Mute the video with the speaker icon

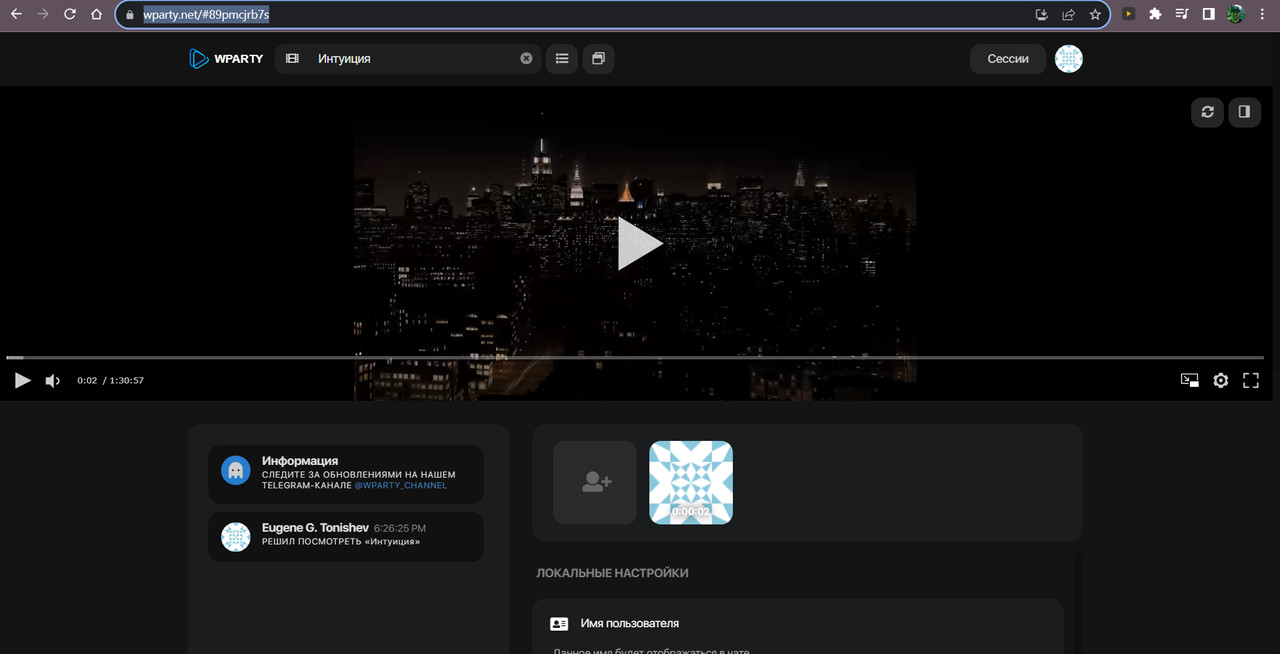click(53, 380)
